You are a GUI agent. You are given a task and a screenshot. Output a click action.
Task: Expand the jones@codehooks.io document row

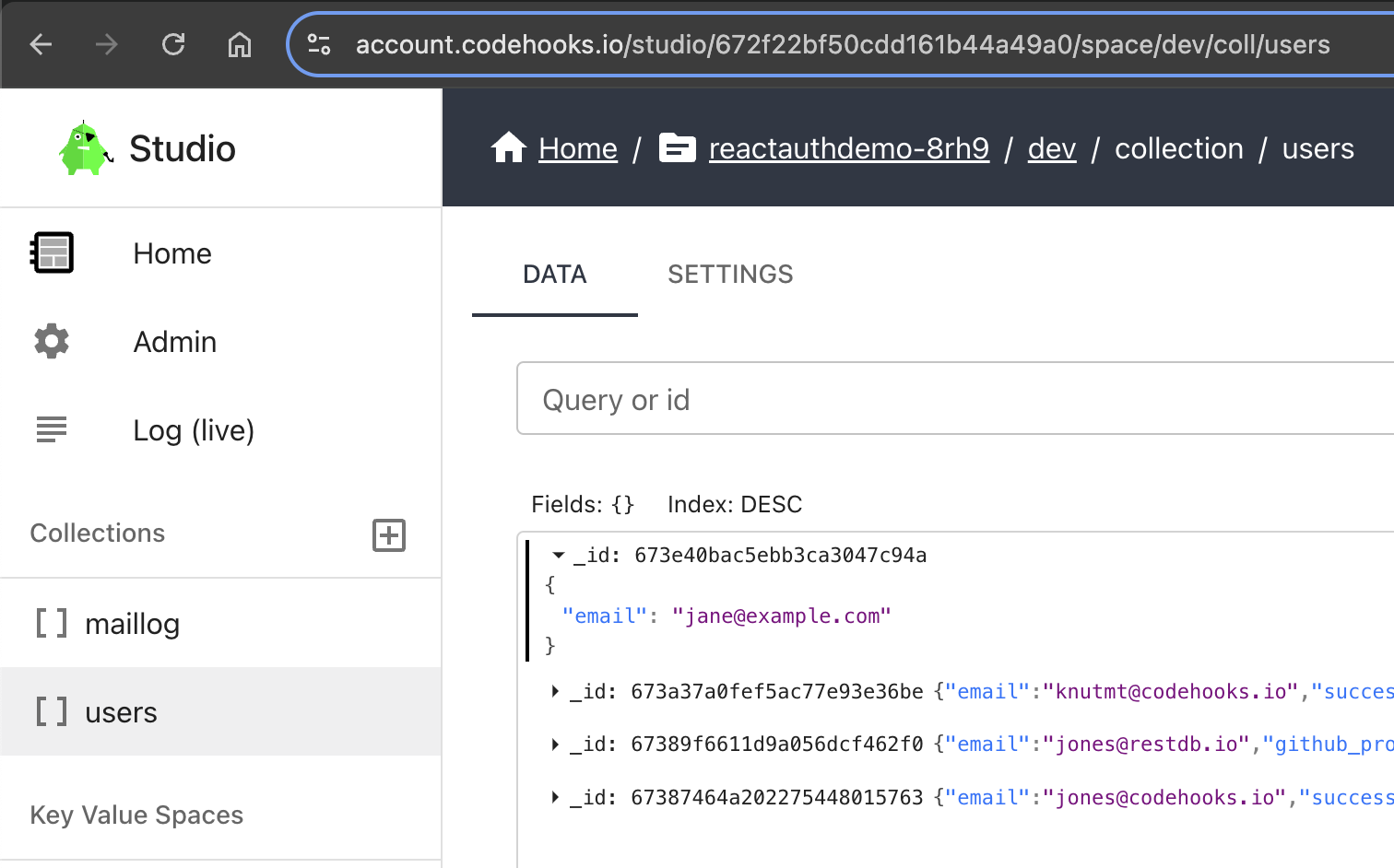click(x=554, y=797)
